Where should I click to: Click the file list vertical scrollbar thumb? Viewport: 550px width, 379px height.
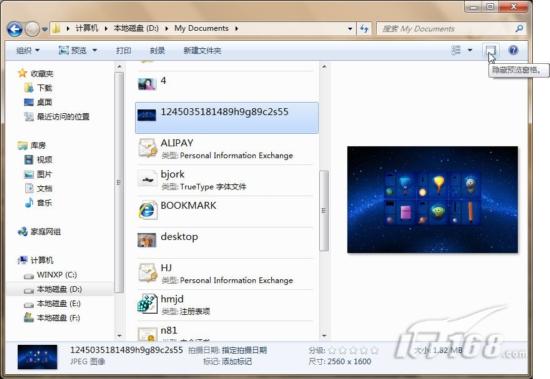[324, 211]
